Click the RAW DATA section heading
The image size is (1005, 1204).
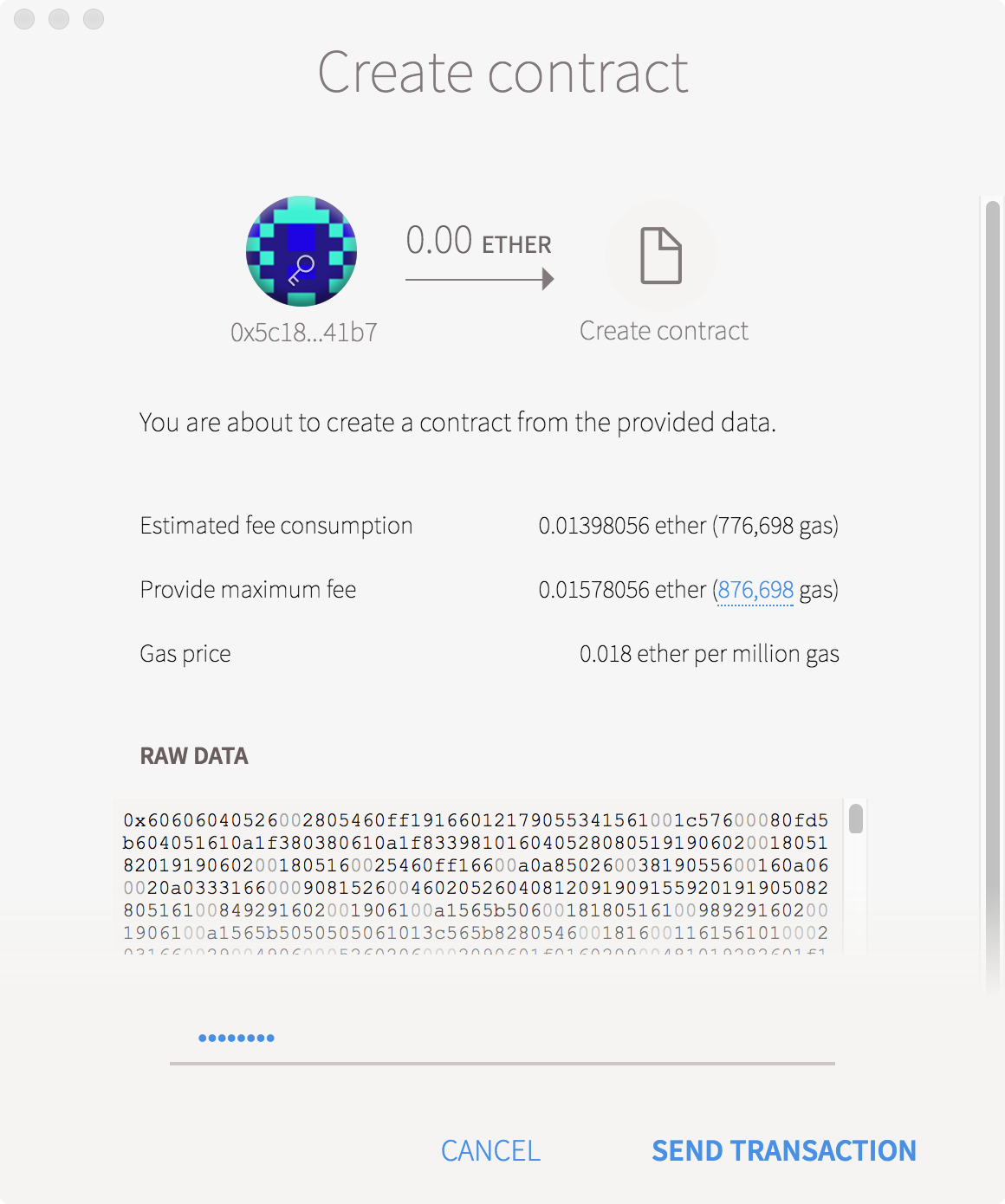pyautogui.click(x=194, y=756)
